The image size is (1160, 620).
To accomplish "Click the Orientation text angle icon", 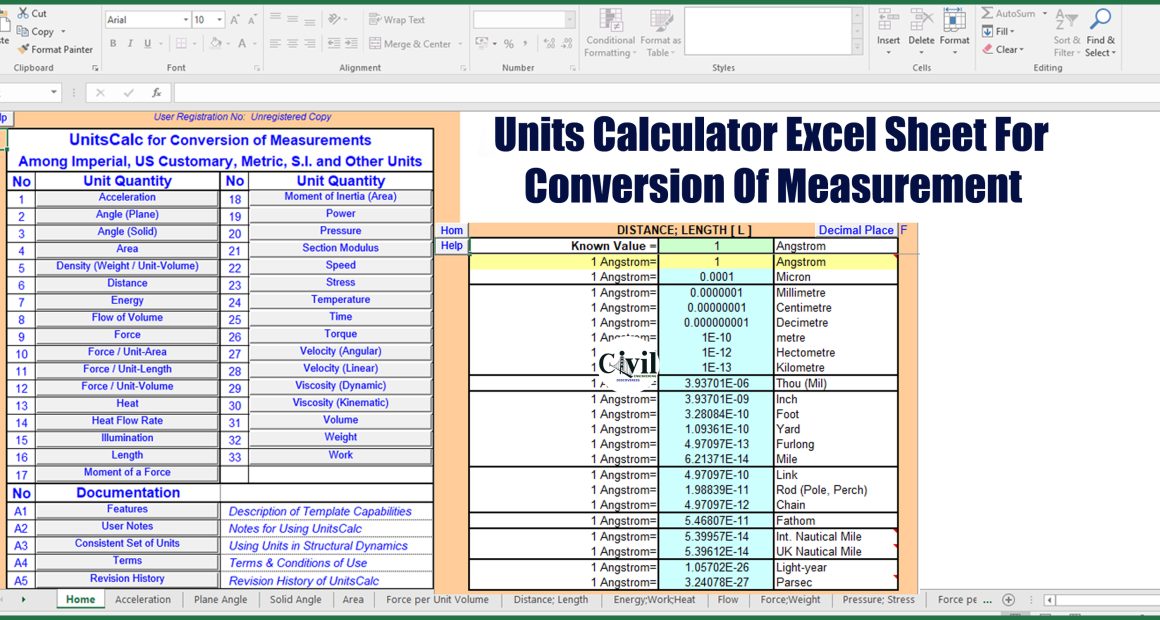I will [x=335, y=20].
